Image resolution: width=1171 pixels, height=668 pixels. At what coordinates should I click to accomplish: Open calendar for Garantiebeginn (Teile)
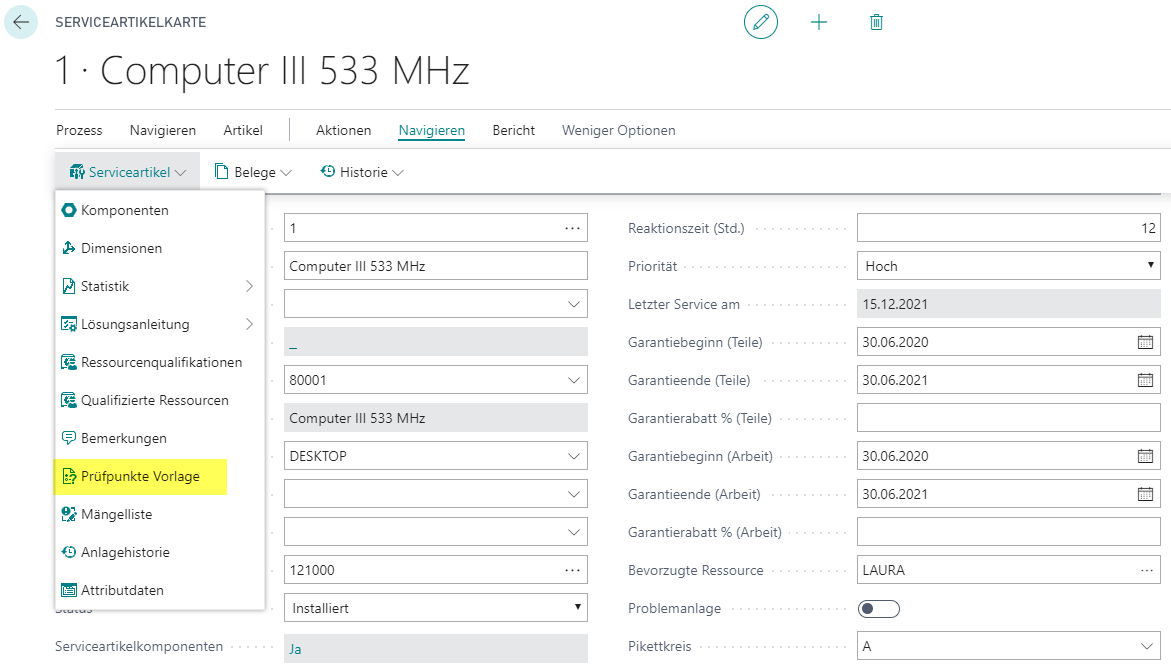click(x=1145, y=342)
